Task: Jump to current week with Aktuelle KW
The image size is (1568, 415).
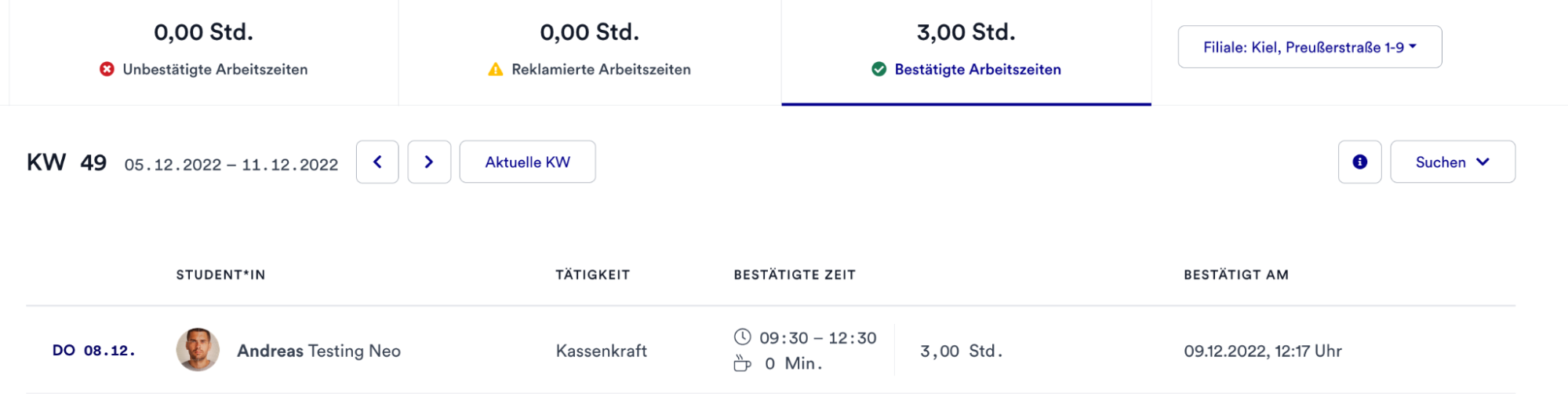Action: pos(527,162)
